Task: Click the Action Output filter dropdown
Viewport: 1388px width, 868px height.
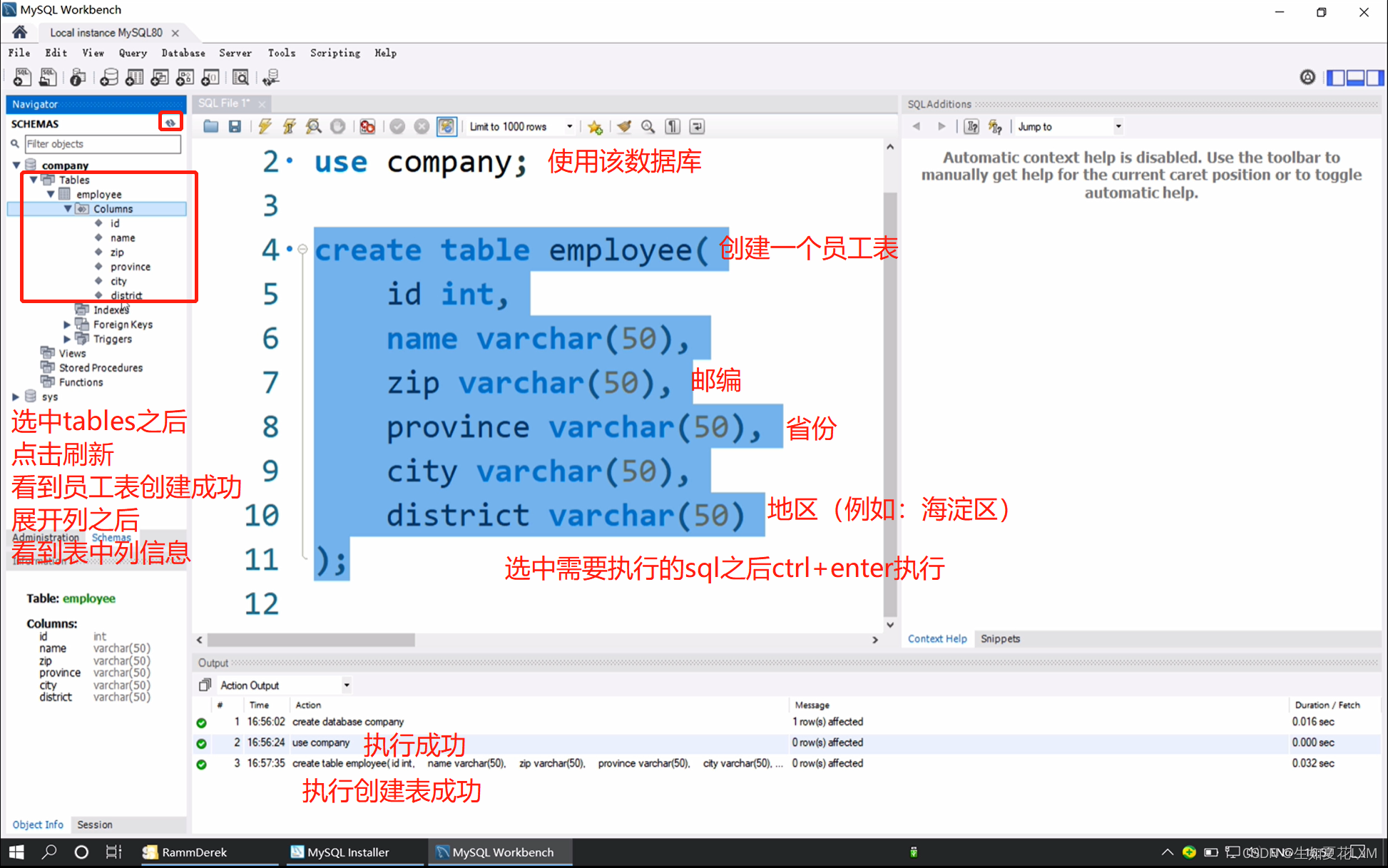Action: click(x=345, y=685)
